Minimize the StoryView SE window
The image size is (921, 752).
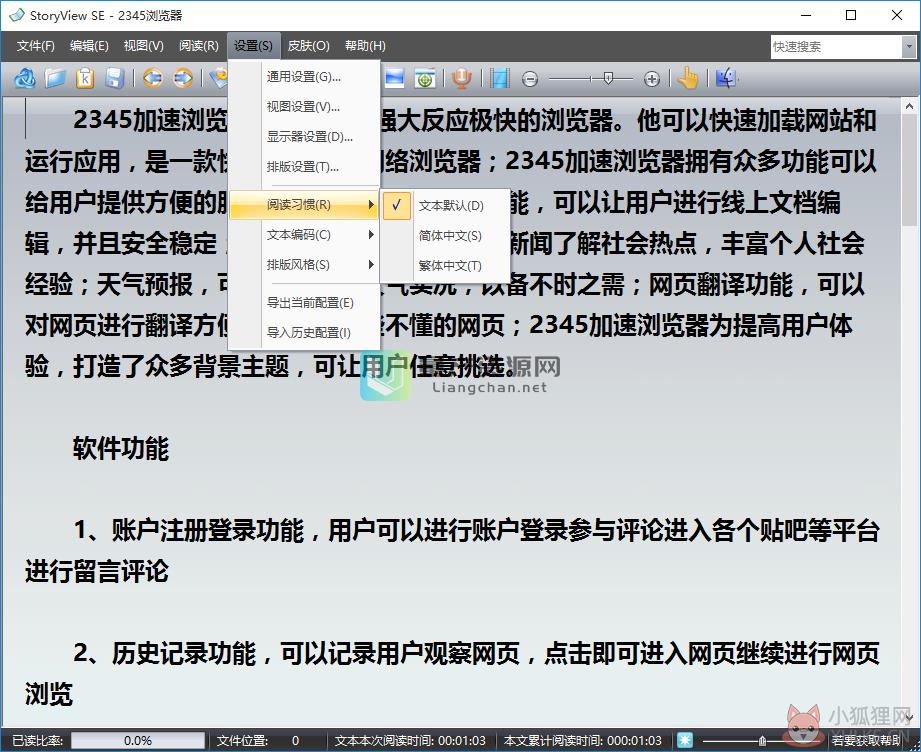[806, 15]
